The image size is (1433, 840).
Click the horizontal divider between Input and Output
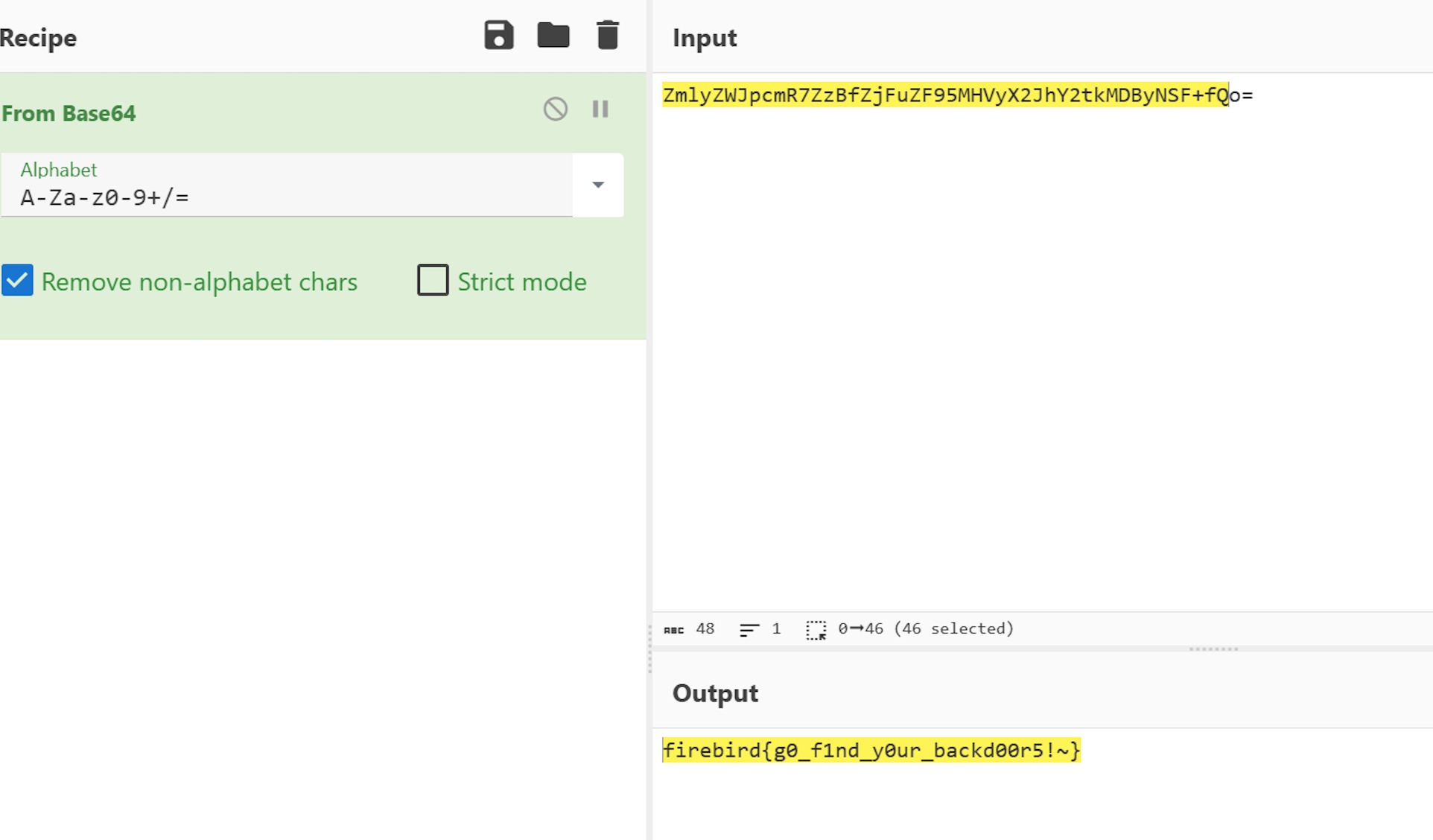click(1213, 649)
